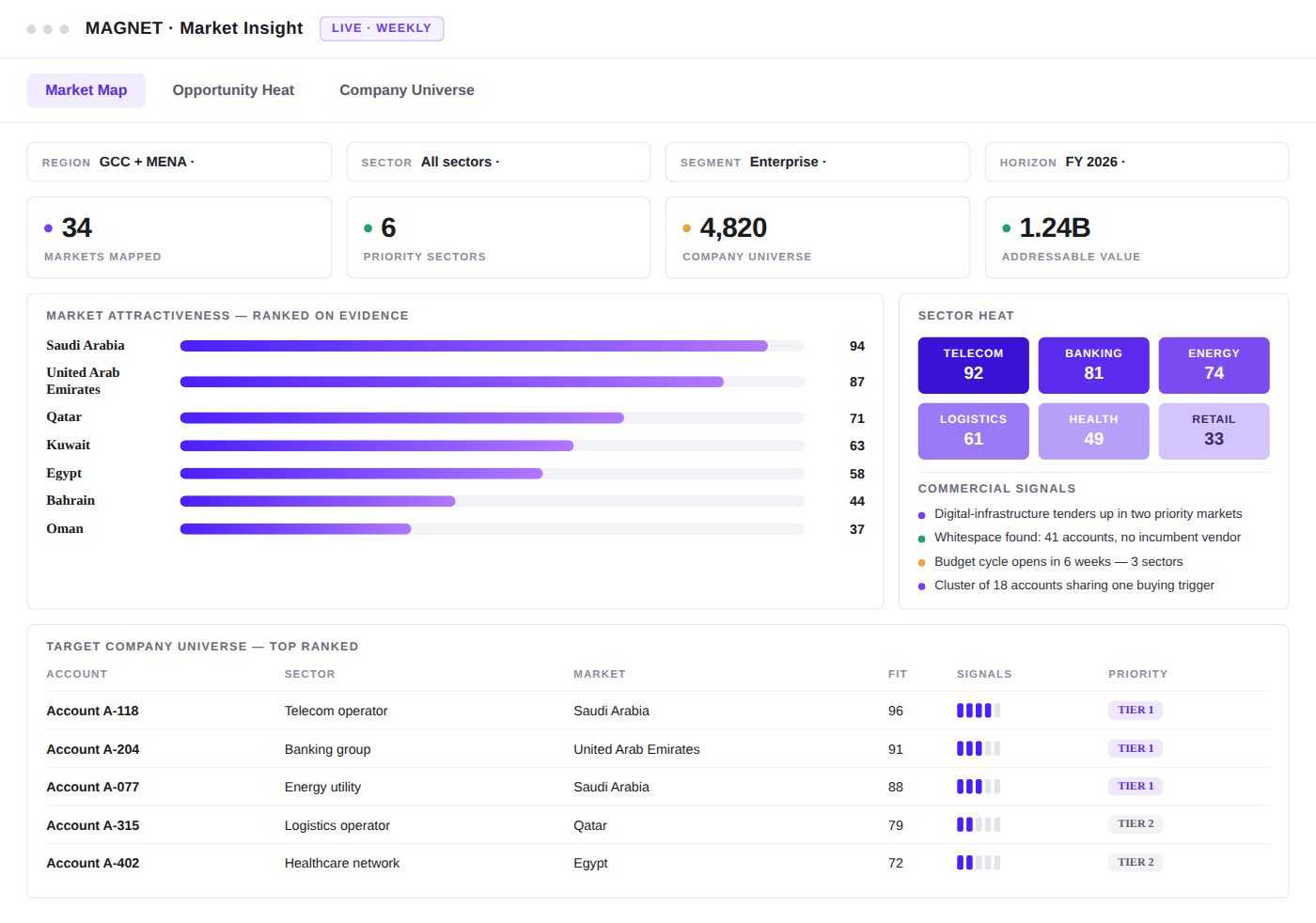Click the TIER 1 badge for Account A-204
This screenshot has width=1316, height=923.
click(1136, 748)
